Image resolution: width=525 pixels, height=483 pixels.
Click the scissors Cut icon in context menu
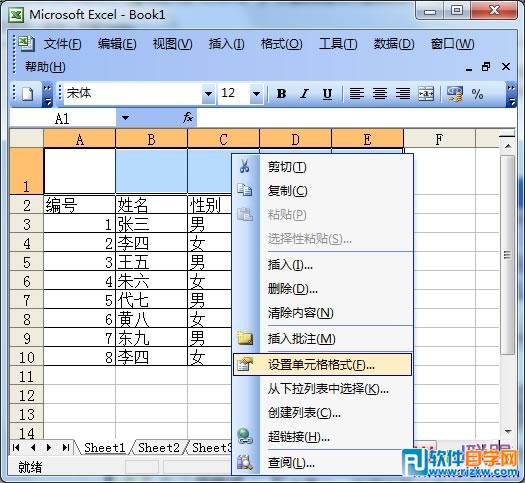(245, 166)
